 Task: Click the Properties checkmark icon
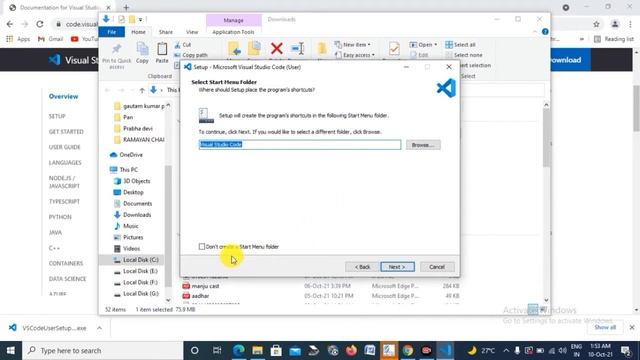tap(394, 49)
